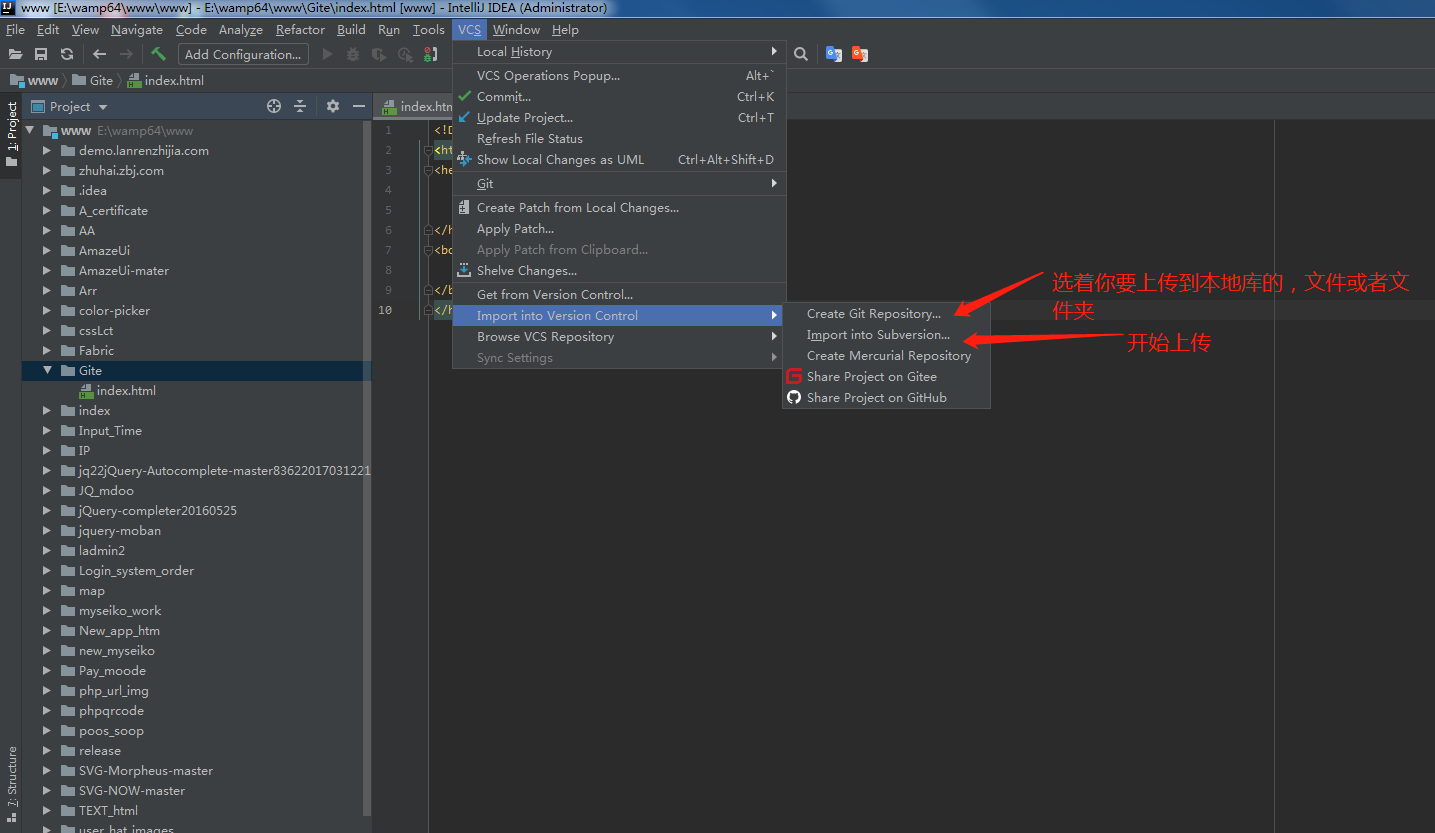This screenshot has width=1435, height=833.
Task: Click the Search Everywhere magnifier icon
Action: (x=801, y=54)
